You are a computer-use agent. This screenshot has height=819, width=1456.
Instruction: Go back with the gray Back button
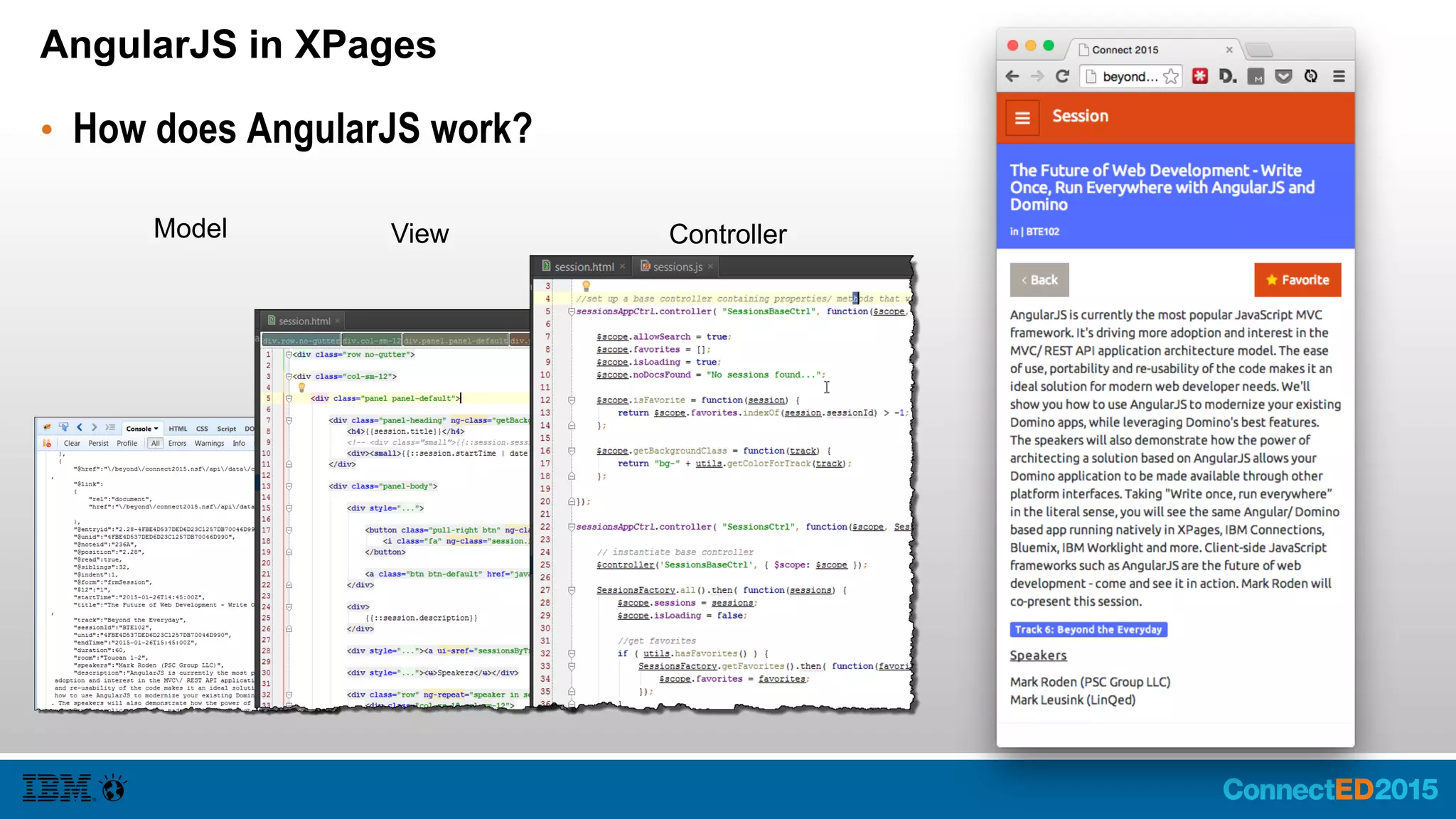click(1039, 280)
